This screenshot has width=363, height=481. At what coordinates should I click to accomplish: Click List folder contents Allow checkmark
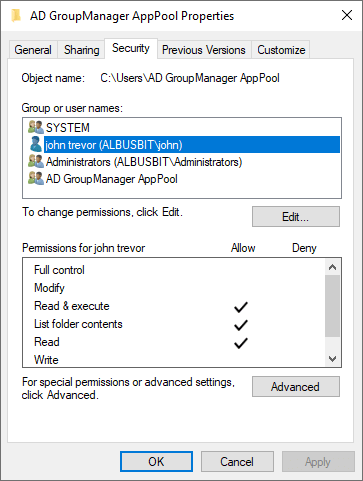click(241, 325)
